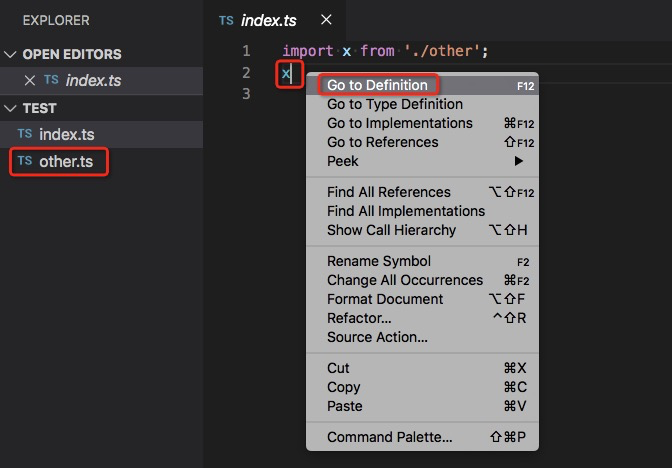Choose Go to Type Definition
Viewport: 672px width, 468px height.
(x=394, y=104)
